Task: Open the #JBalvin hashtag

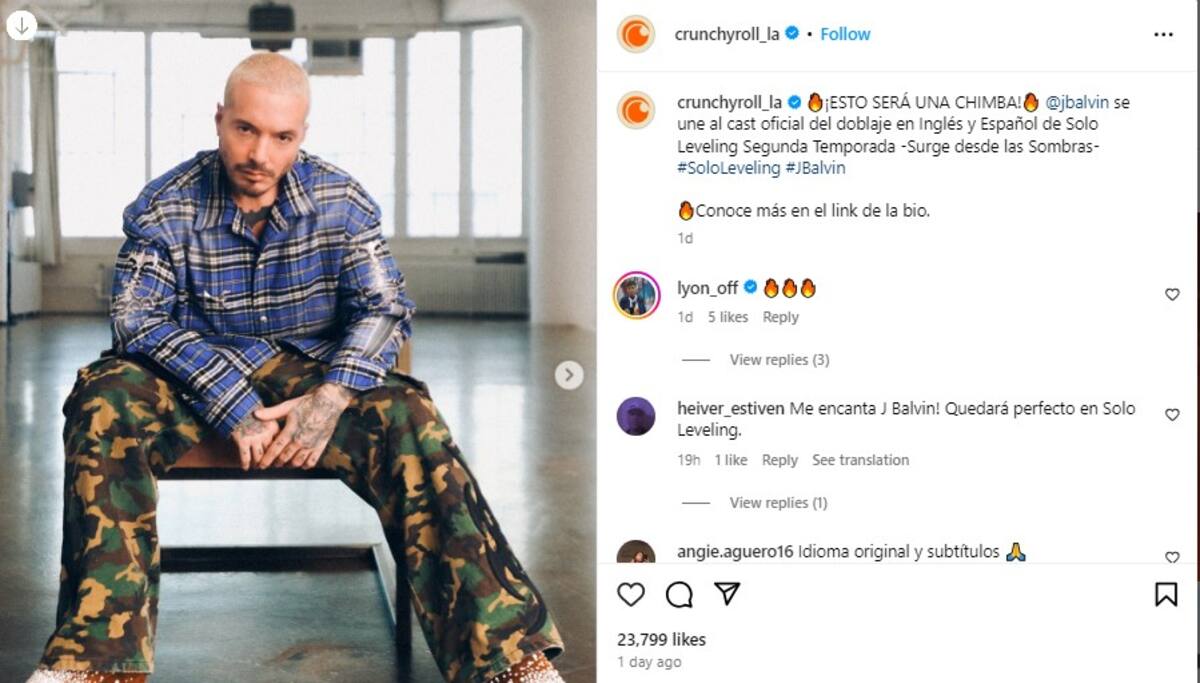Action: [x=815, y=168]
